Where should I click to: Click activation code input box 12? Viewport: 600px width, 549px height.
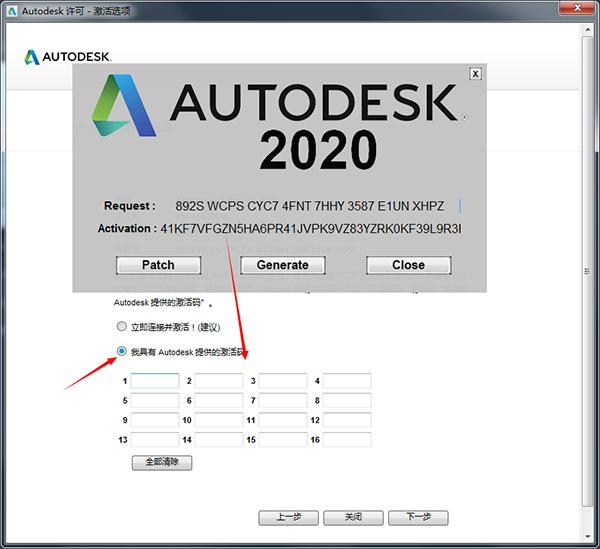[x=347, y=420]
